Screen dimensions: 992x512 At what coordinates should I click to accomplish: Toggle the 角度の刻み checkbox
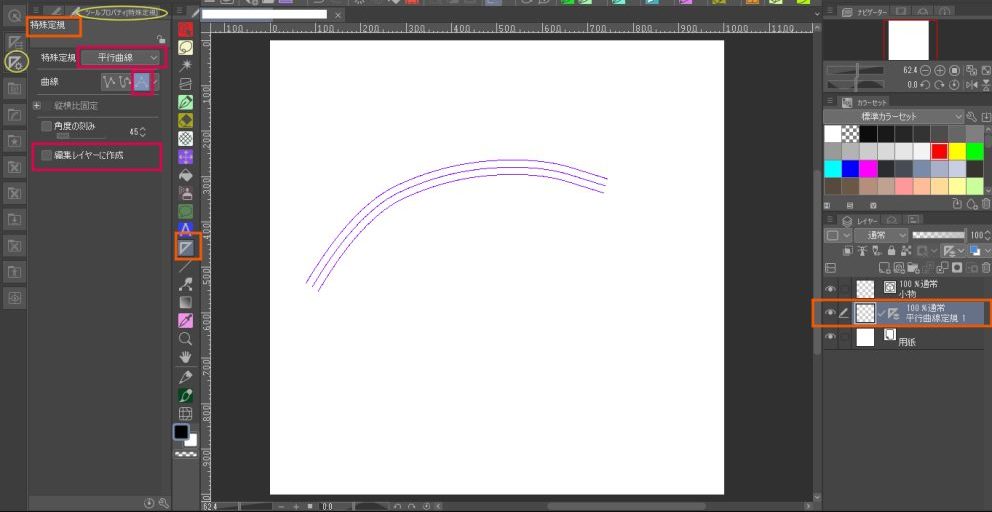pos(47,126)
